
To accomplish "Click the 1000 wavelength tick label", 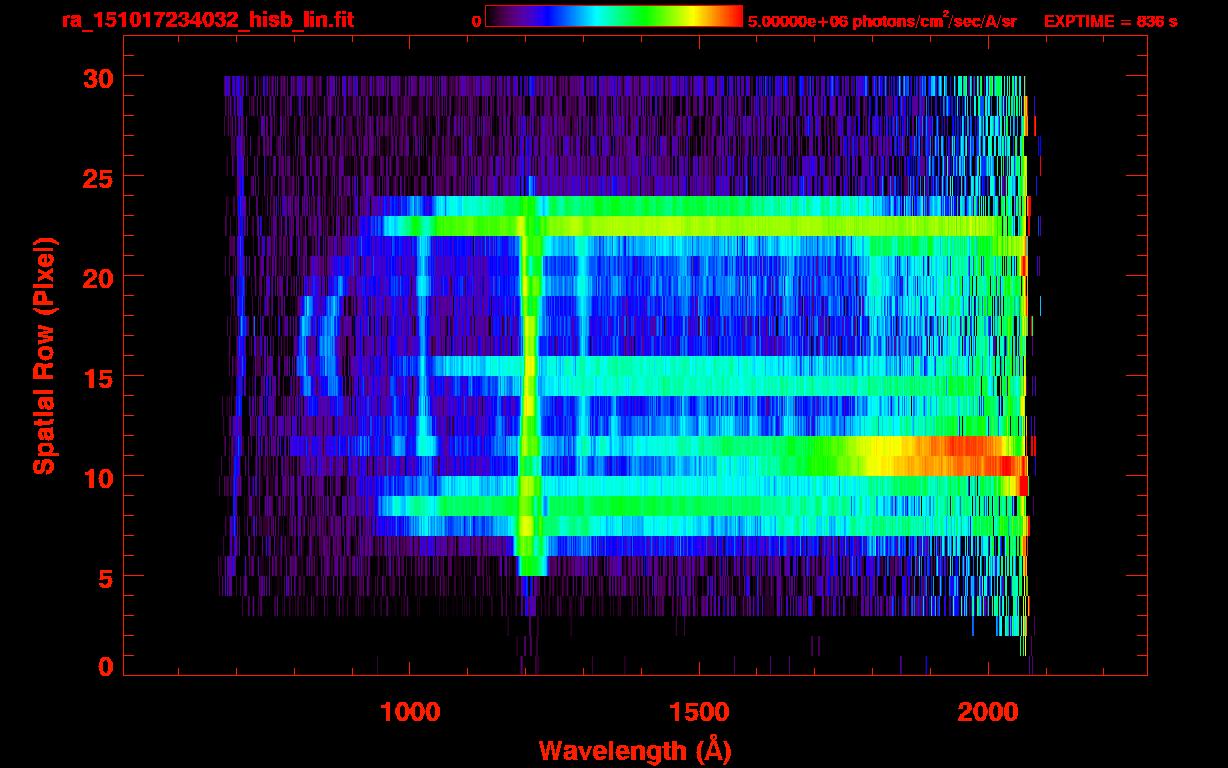I will click(x=410, y=712).
